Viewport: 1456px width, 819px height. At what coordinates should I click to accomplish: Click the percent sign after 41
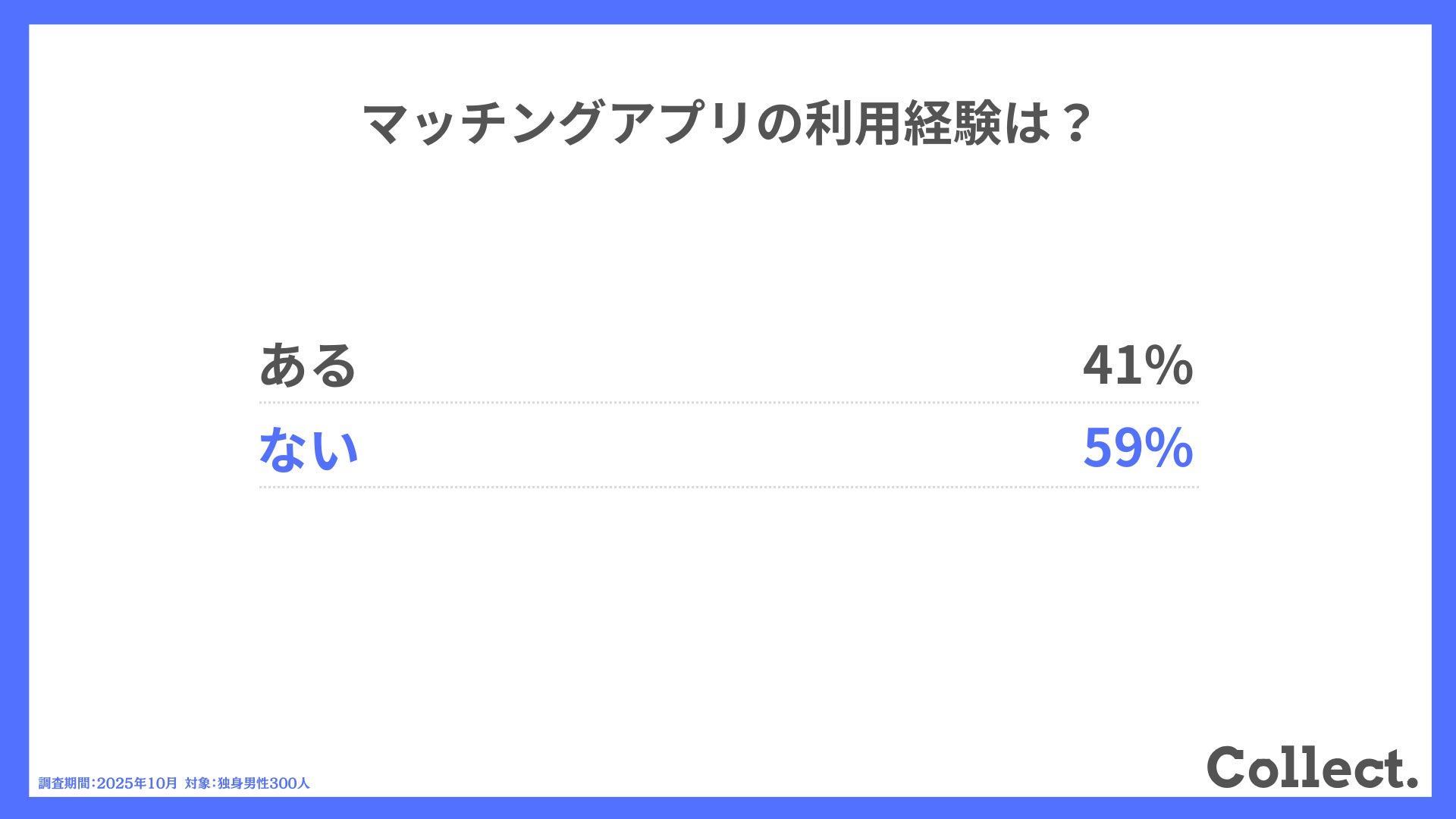1169,366
